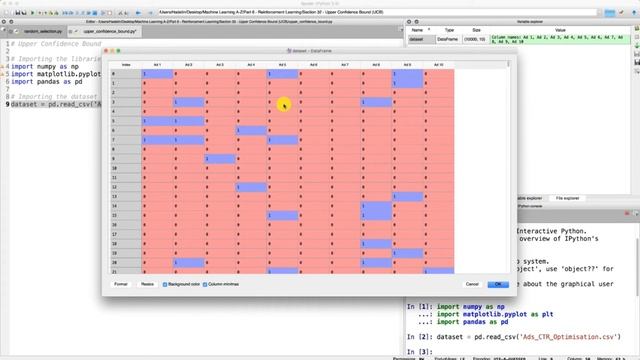Click save data icon in Variable explorer sidebar
Viewport: 640px width, 360px height.
point(637,62)
